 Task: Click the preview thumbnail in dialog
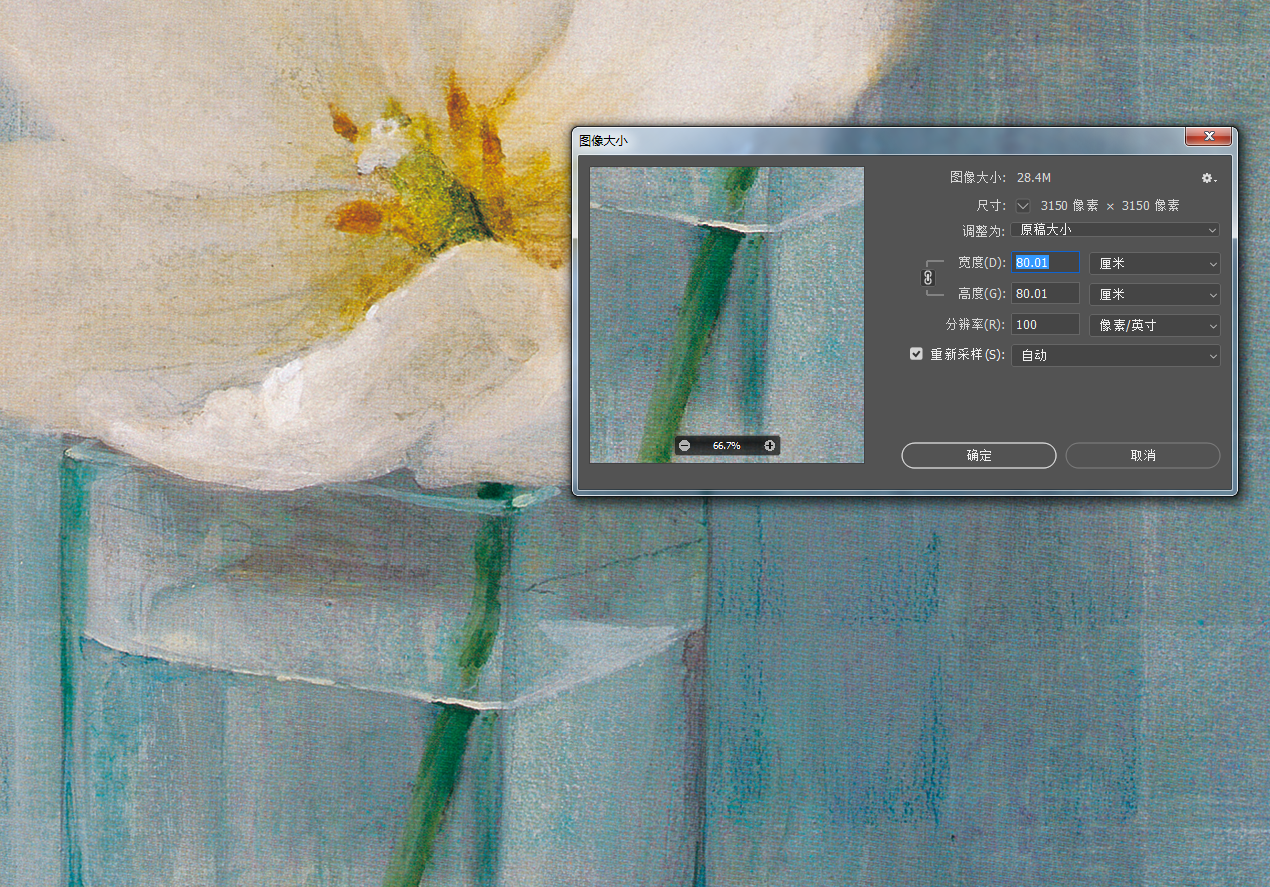[x=727, y=315]
